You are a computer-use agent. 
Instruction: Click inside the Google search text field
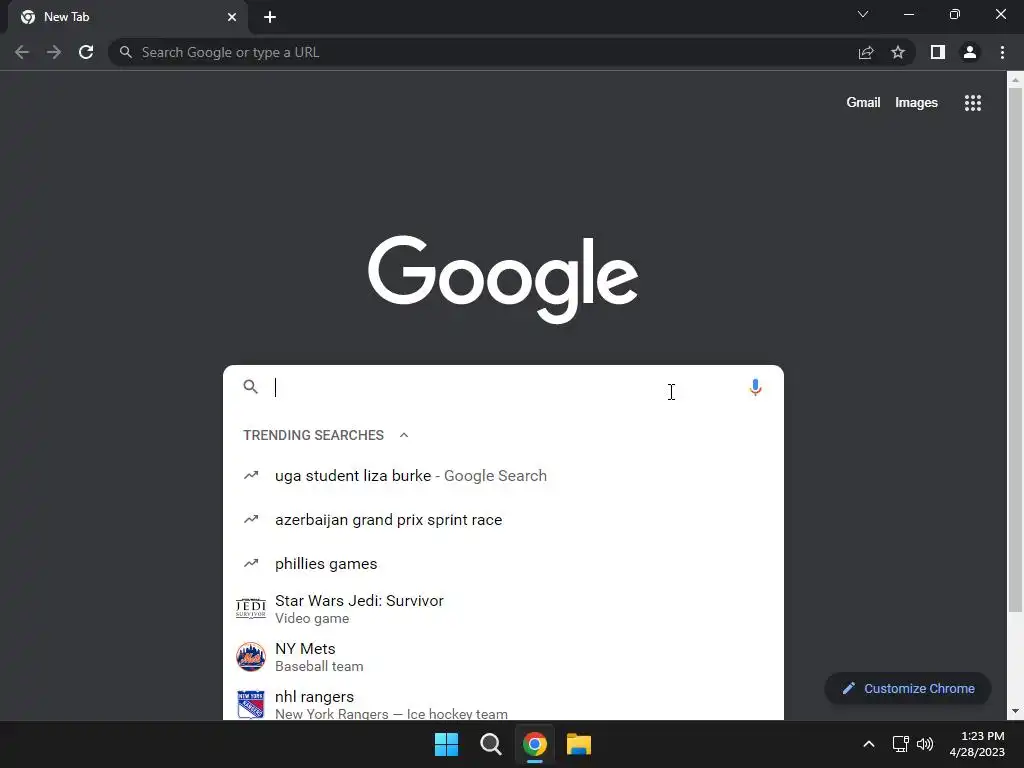click(503, 387)
